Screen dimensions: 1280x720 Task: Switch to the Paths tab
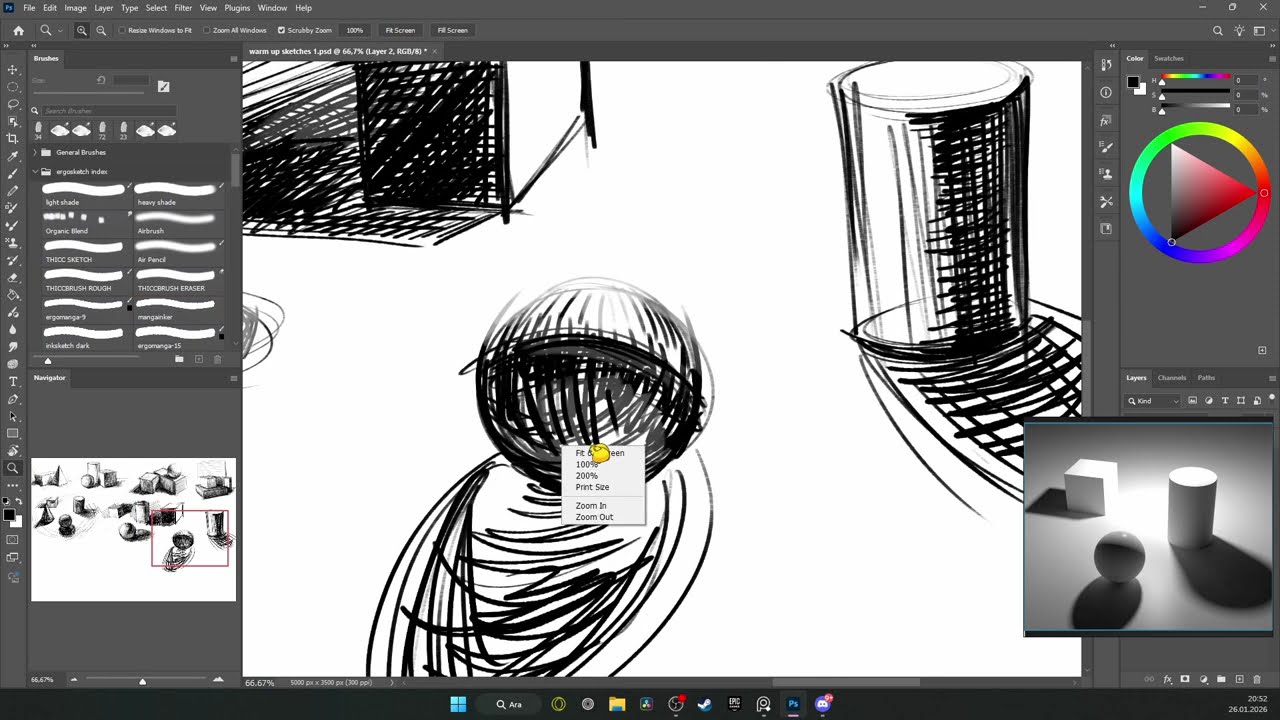(x=1206, y=378)
